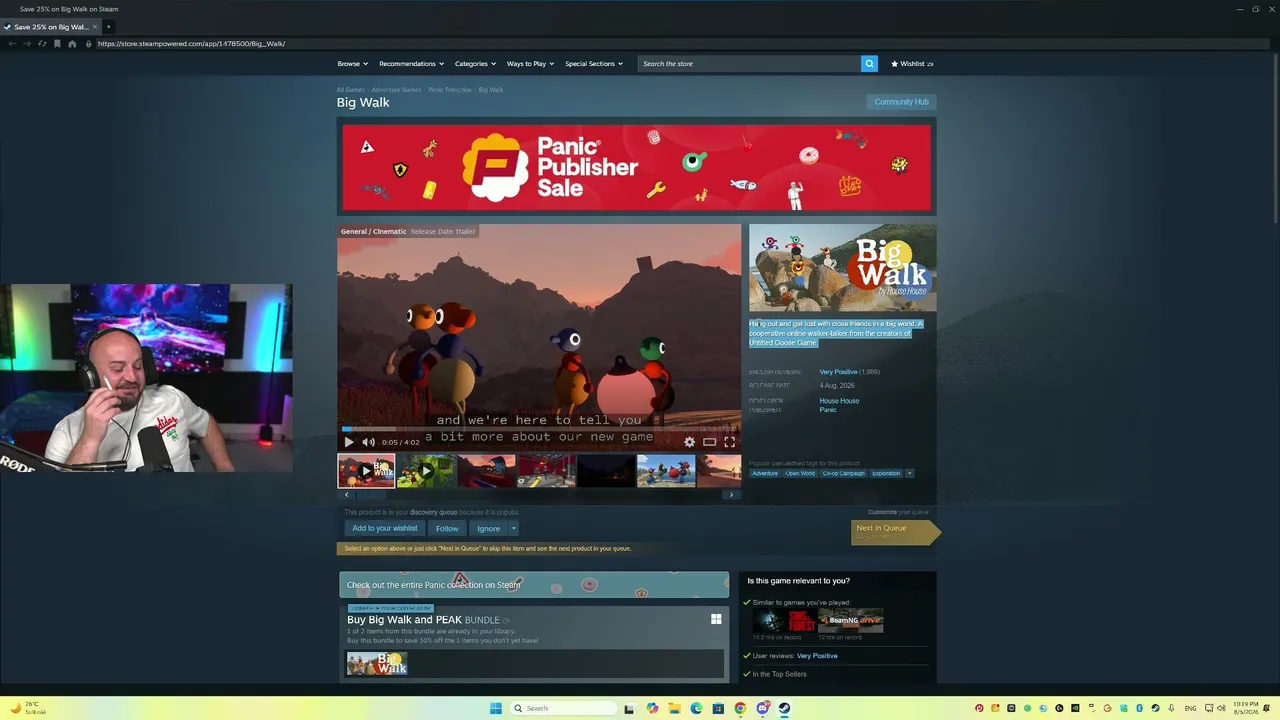Open the Ignore options dropdown arrow
This screenshot has height=720, width=1280.
[x=514, y=528]
